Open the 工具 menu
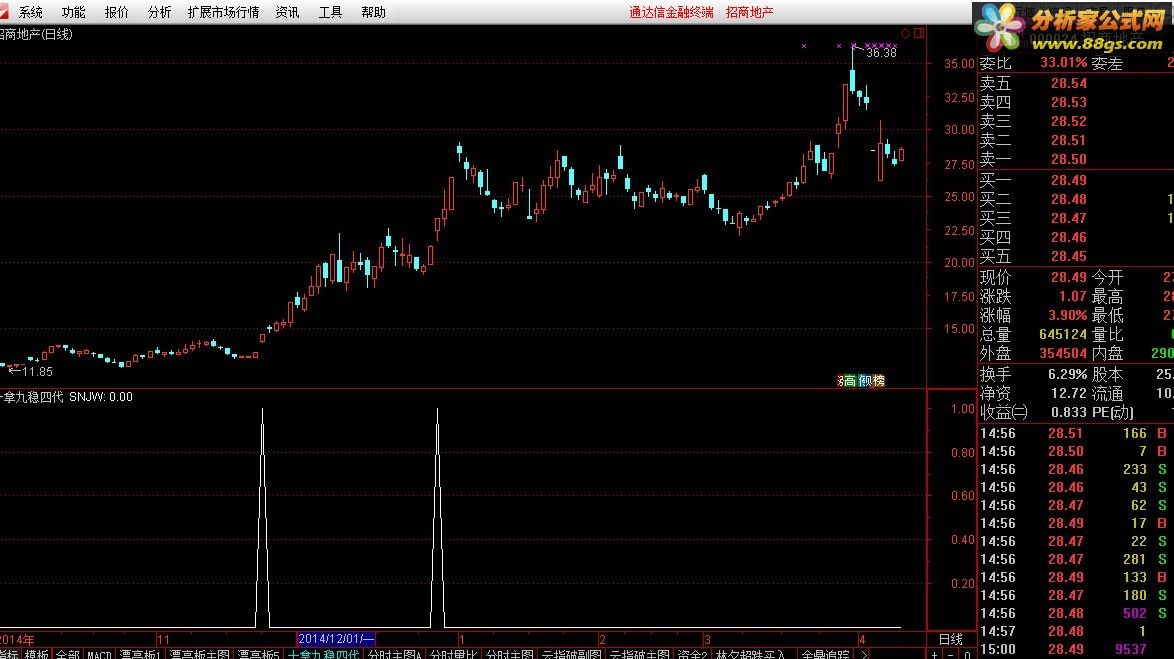The height and width of the screenshot is (659, 1174). click(x=330, y=12)
